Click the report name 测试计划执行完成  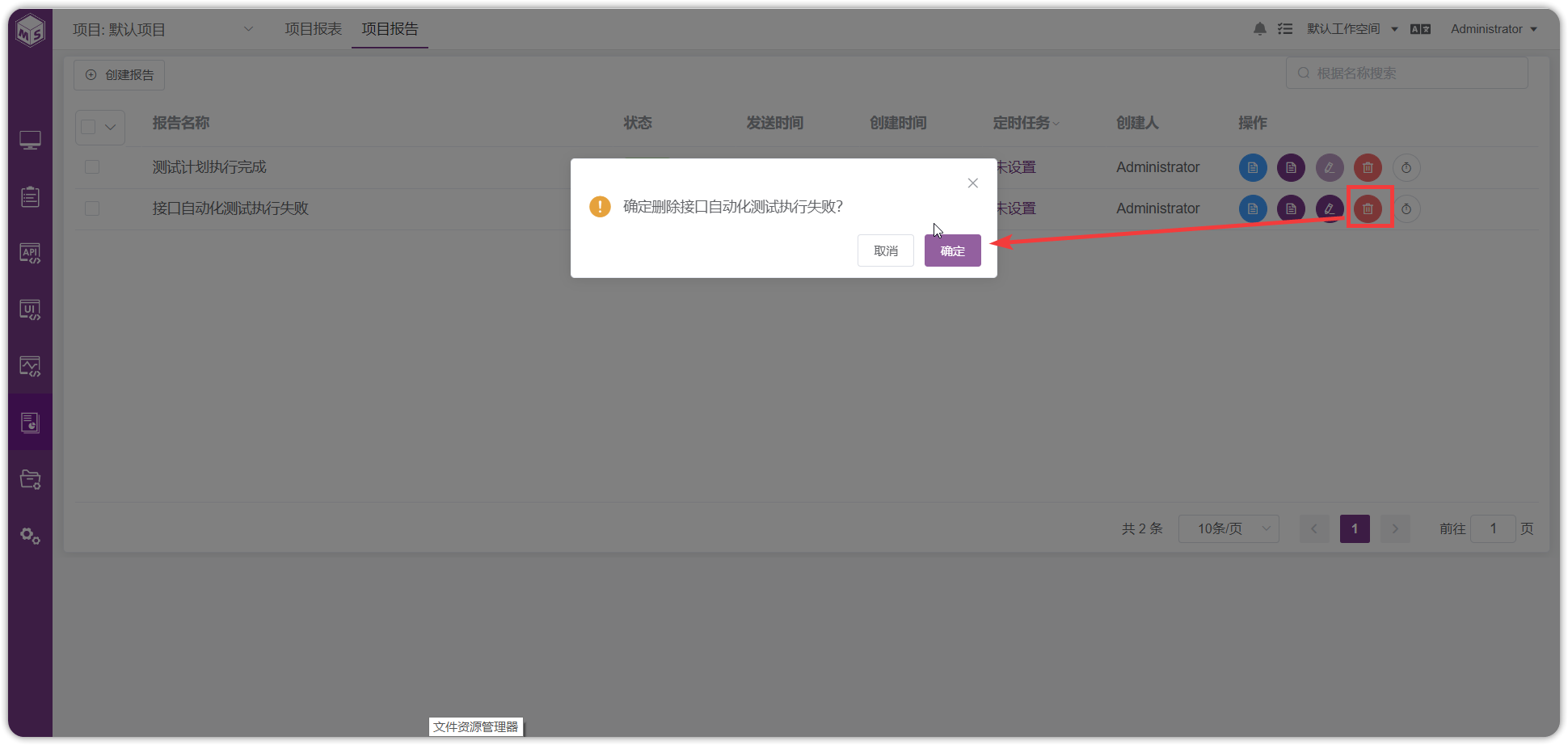point(209,167)
